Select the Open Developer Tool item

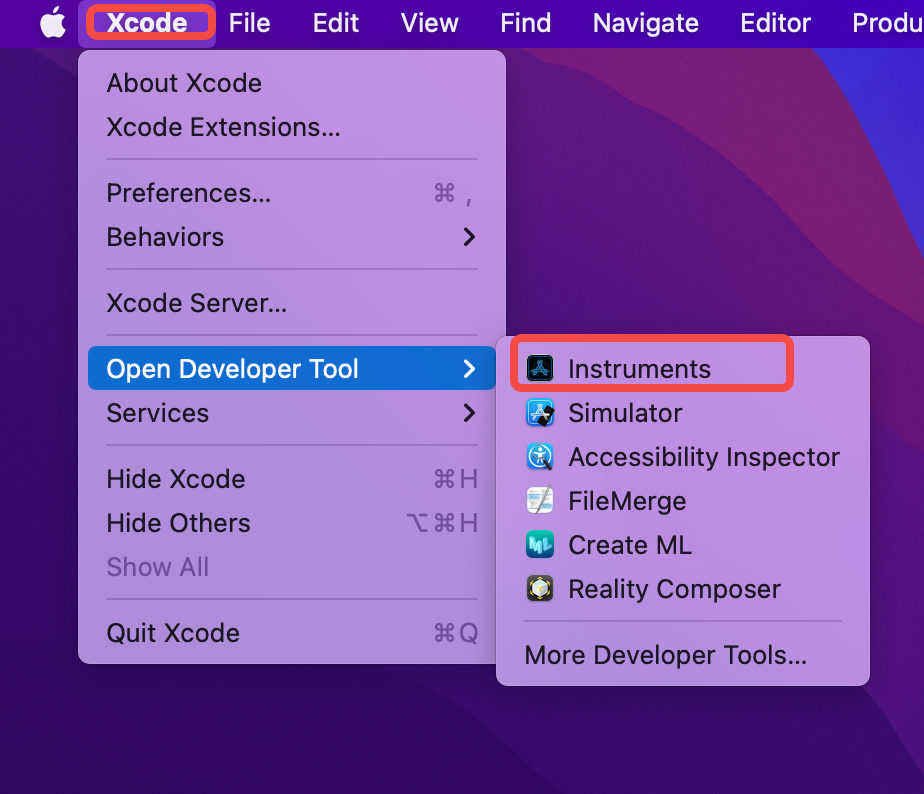pyautogui.click(x=292, y=368)
